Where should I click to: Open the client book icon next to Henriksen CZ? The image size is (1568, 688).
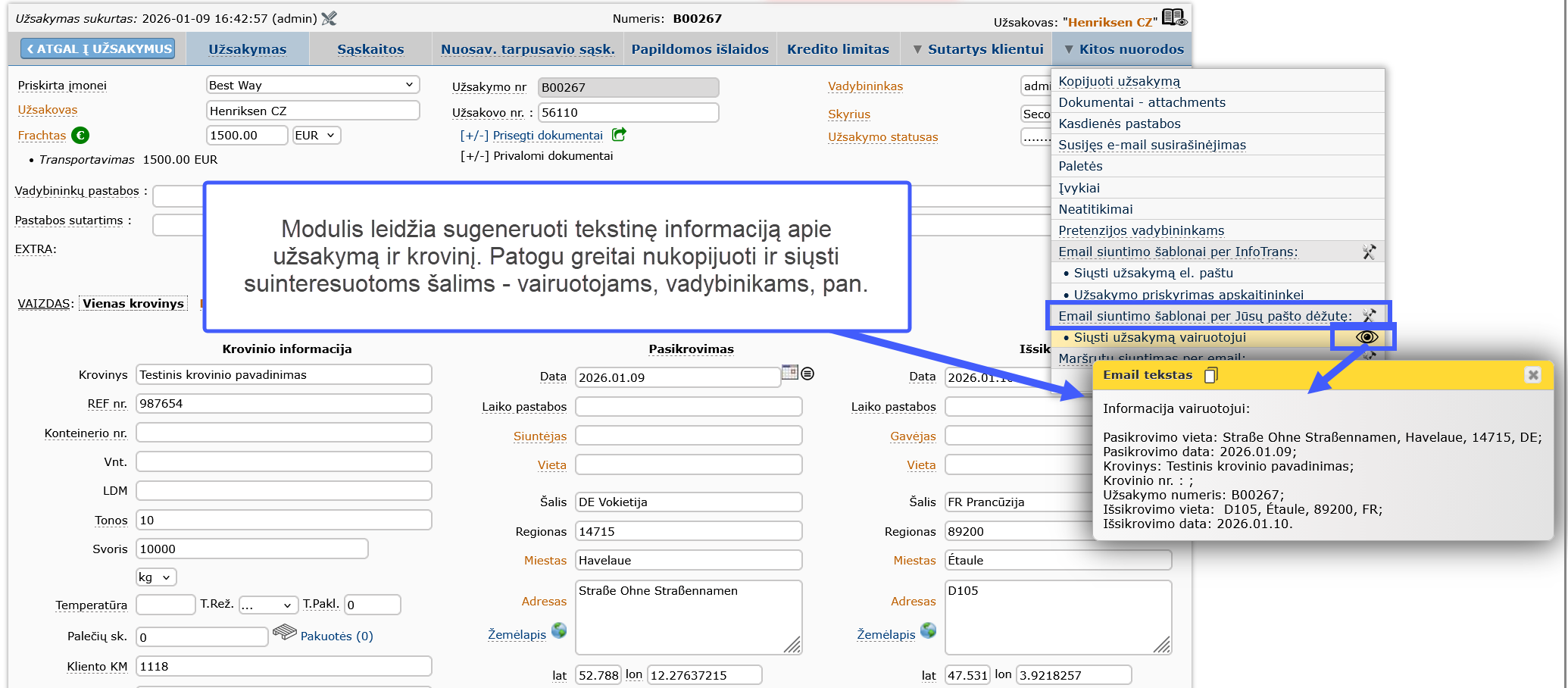pos(1173,17)
